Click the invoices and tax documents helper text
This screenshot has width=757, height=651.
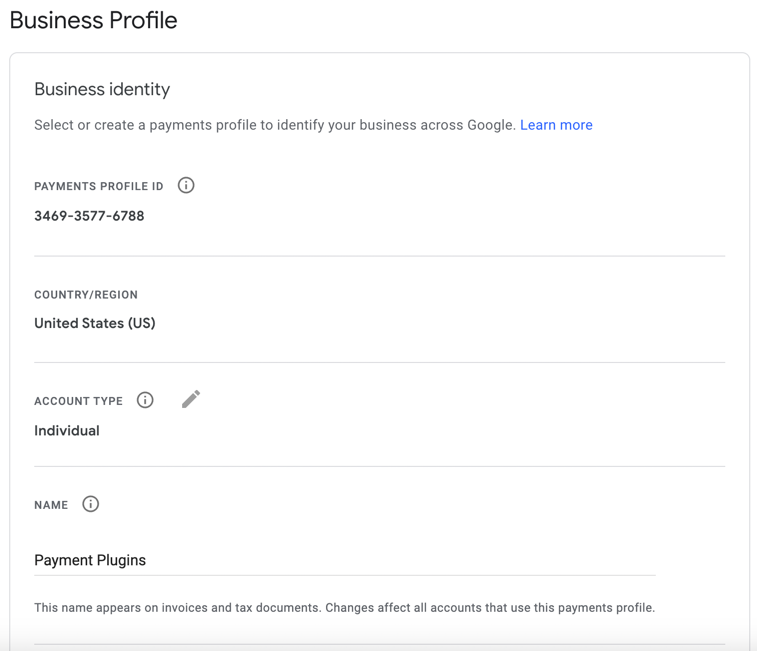point(345,608)
